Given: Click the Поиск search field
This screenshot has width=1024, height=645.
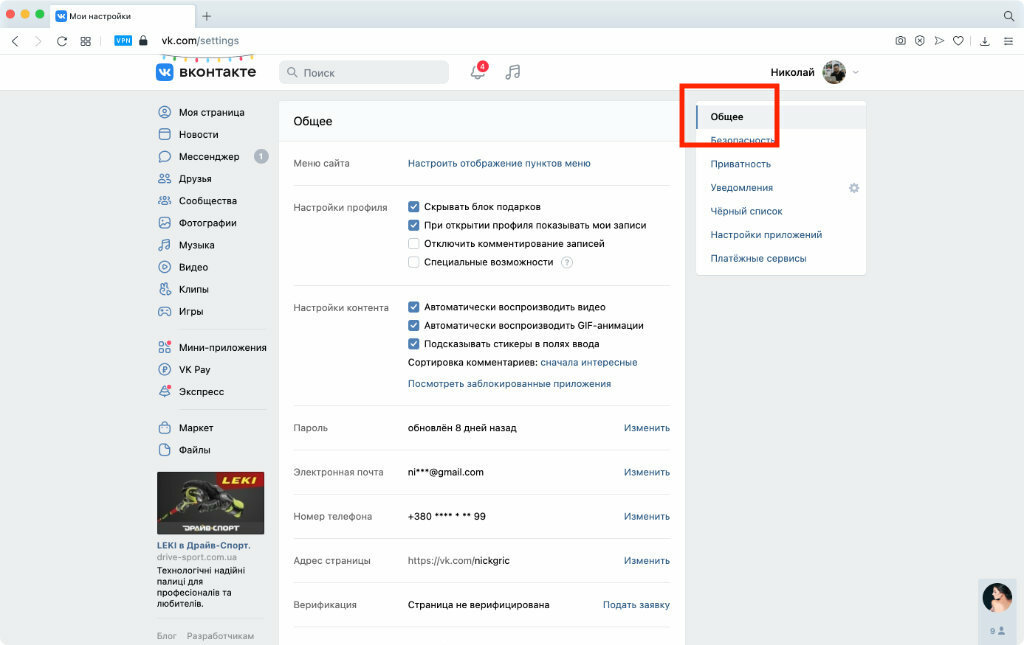Looking at the screenshot, I should [x=364, y=72].
